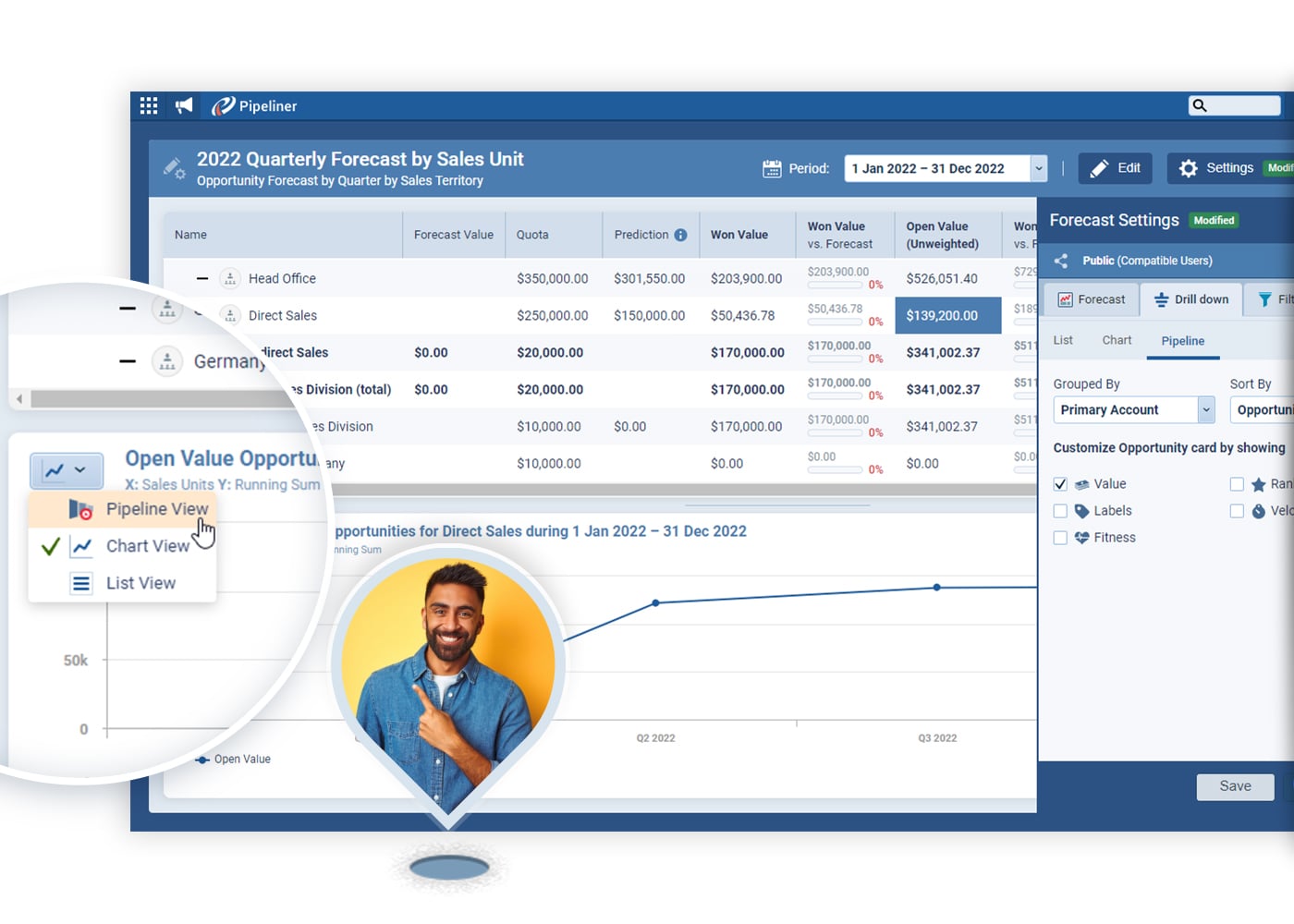Click the edit pencil icon beside the forecast title
The height and width of the screenshot is (924, 1294).
coord(174,168)
